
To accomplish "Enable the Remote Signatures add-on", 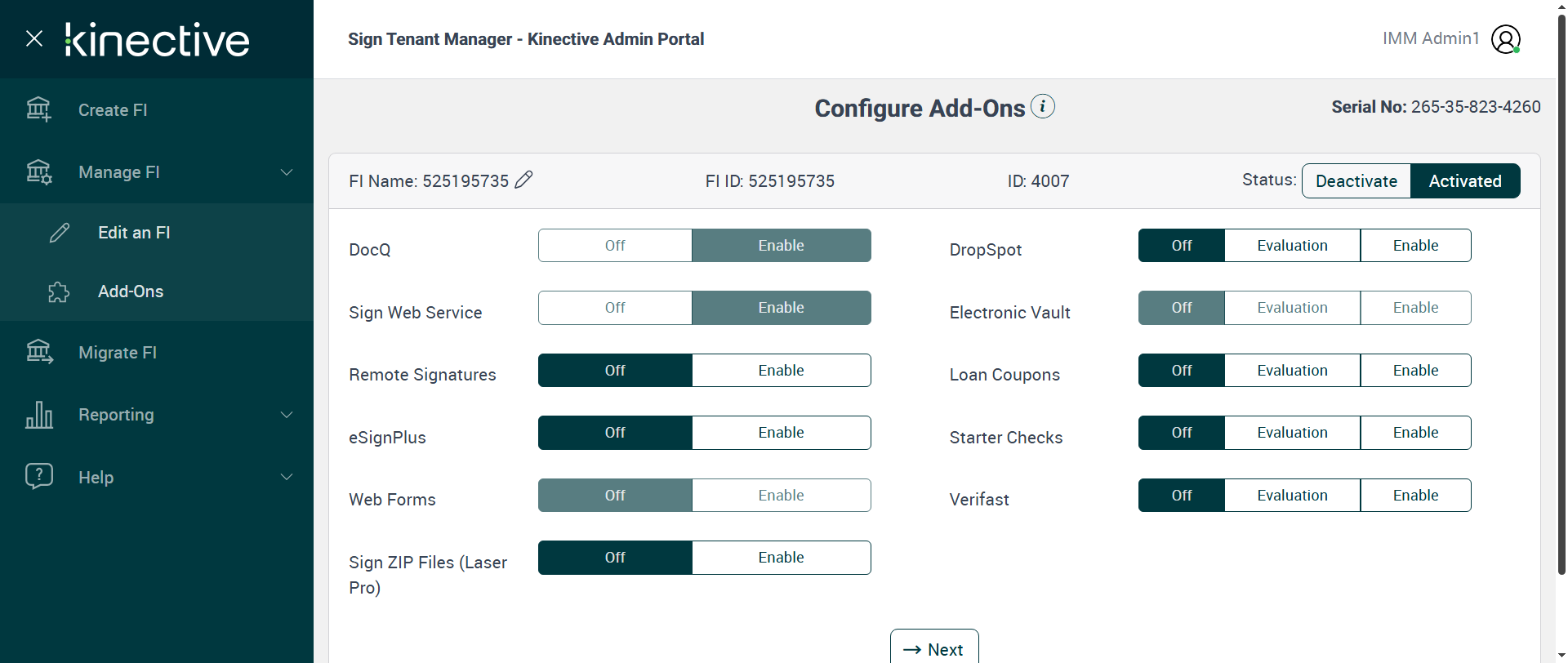I will 781,371.
